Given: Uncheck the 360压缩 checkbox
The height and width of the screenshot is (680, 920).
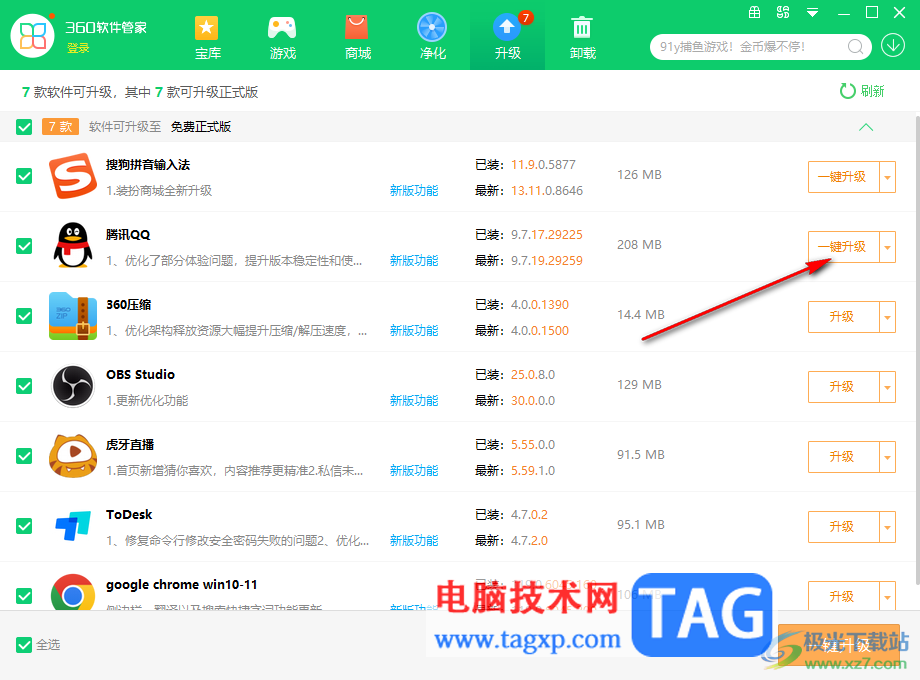Looking at the screenshot, I should [24, 316].
